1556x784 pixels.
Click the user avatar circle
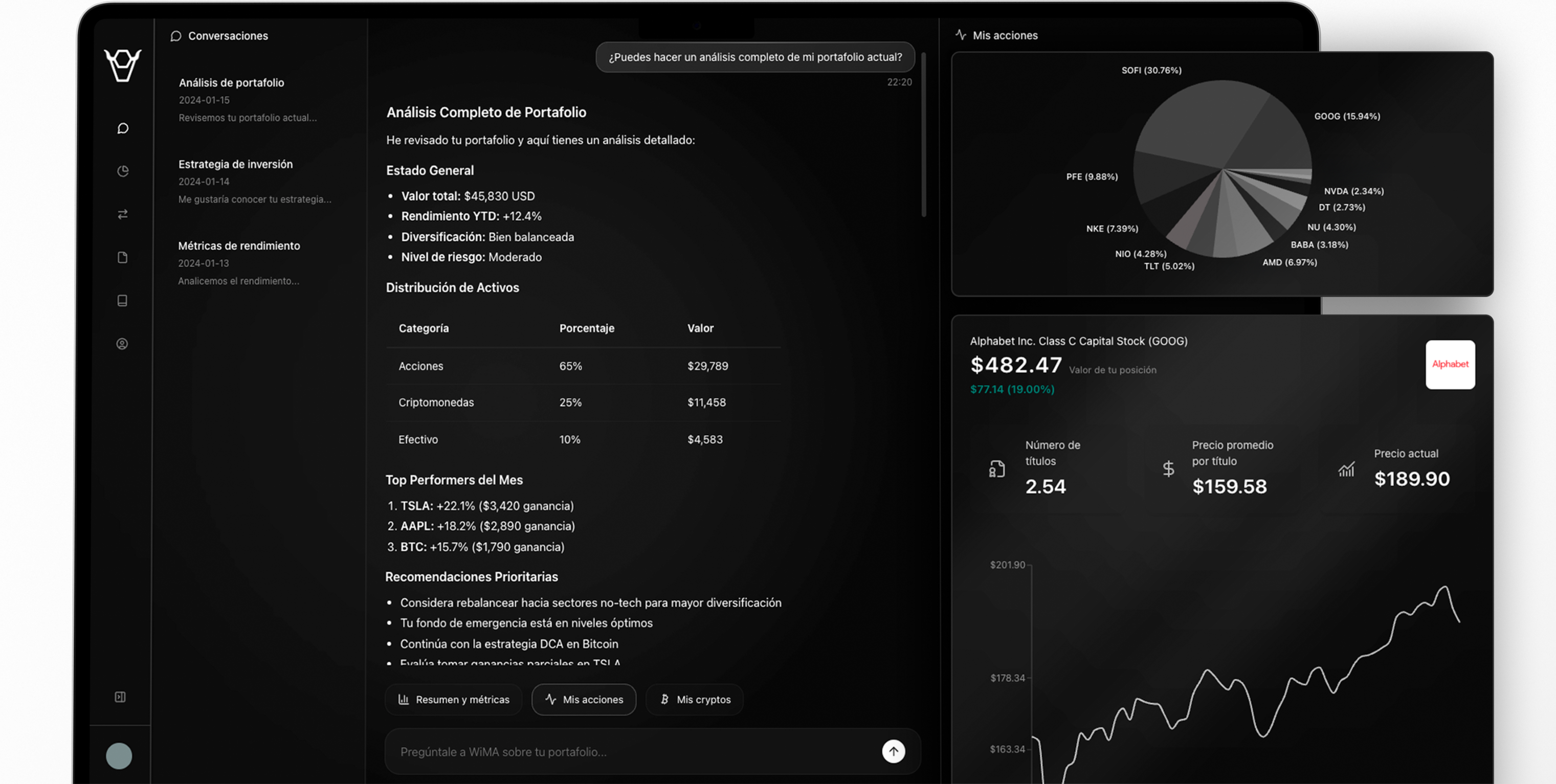click(x=119, y=755)
